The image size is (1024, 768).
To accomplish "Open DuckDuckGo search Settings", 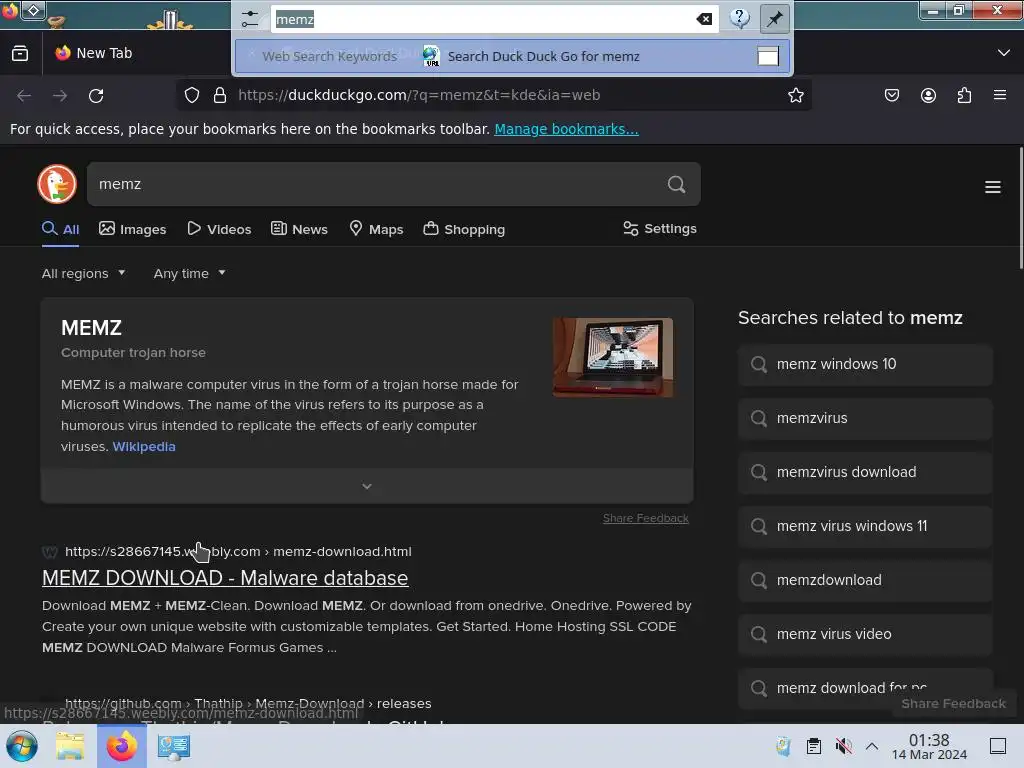I will (x=660, y=229).
